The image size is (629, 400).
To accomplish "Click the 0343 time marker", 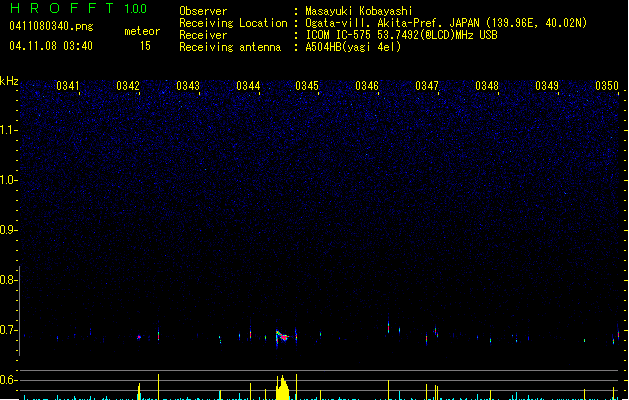I will tap(188, 86).
